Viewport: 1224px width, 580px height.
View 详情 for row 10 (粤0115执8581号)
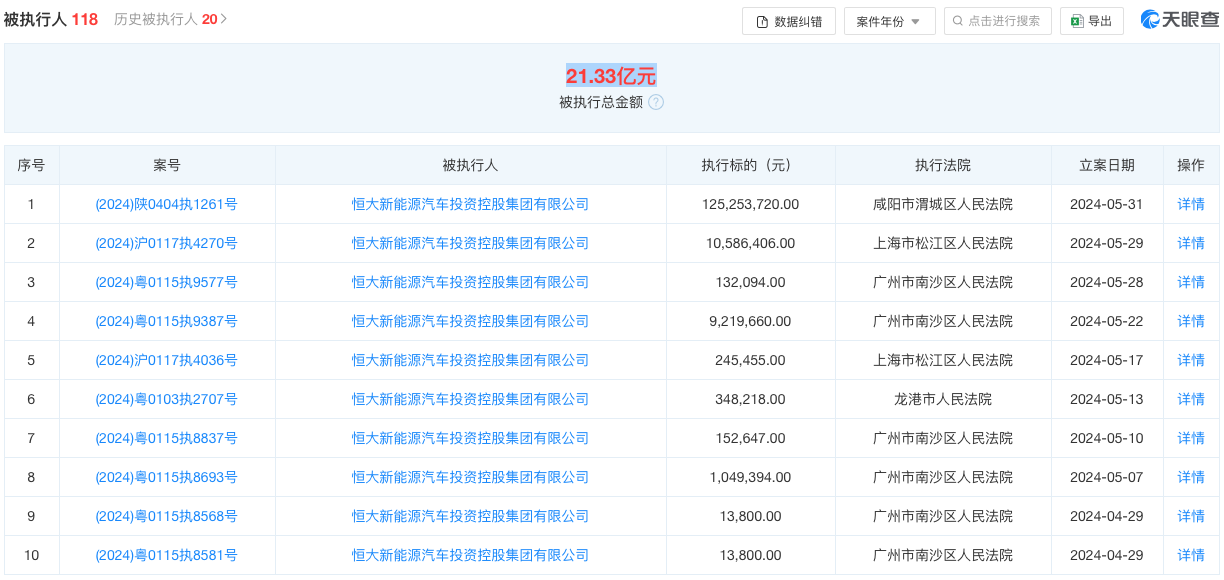click(x=1191, y=555)
